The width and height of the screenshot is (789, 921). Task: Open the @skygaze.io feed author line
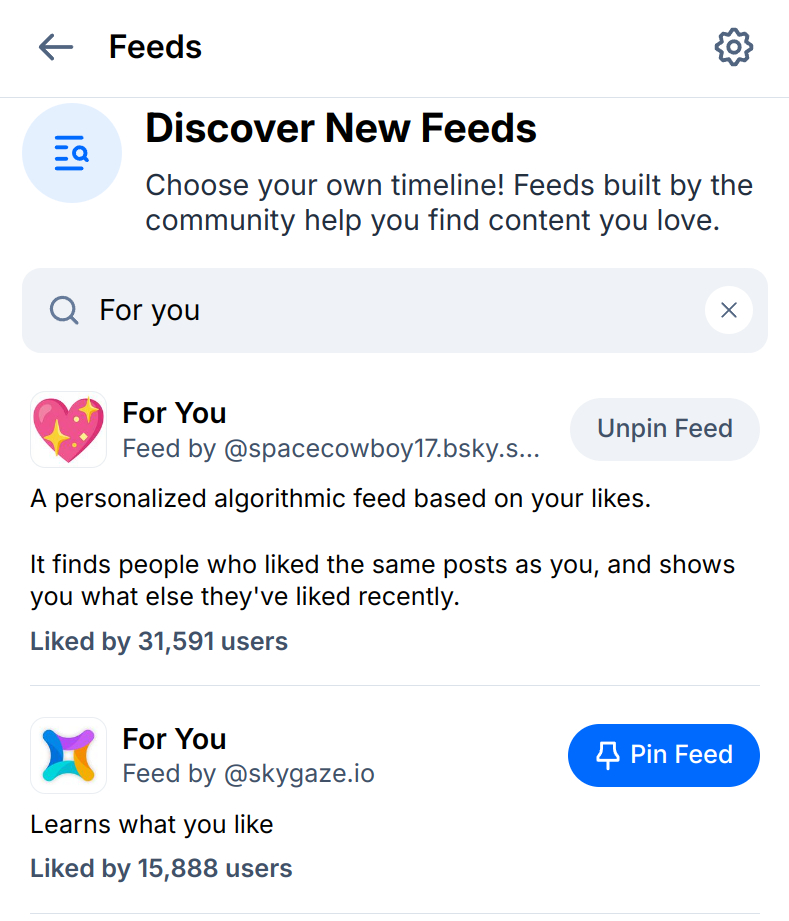coord(248,773)
